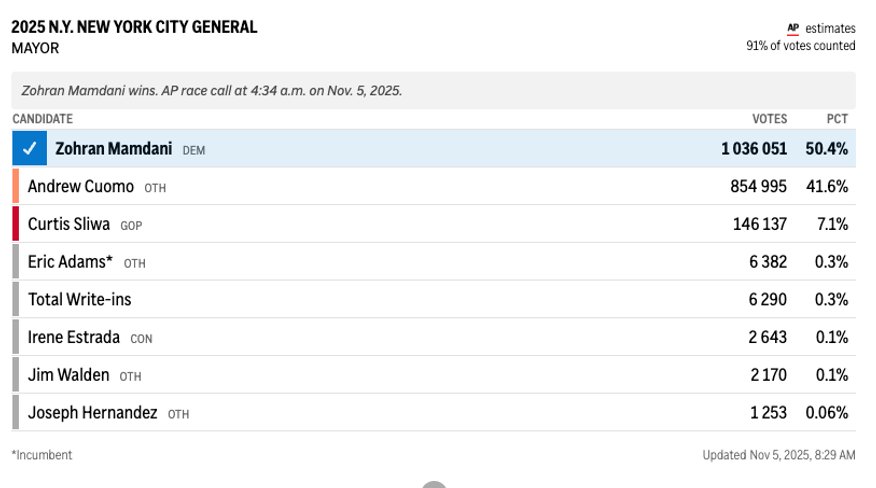Click the gray bar beside Eric Adams

tap(16, 262)
